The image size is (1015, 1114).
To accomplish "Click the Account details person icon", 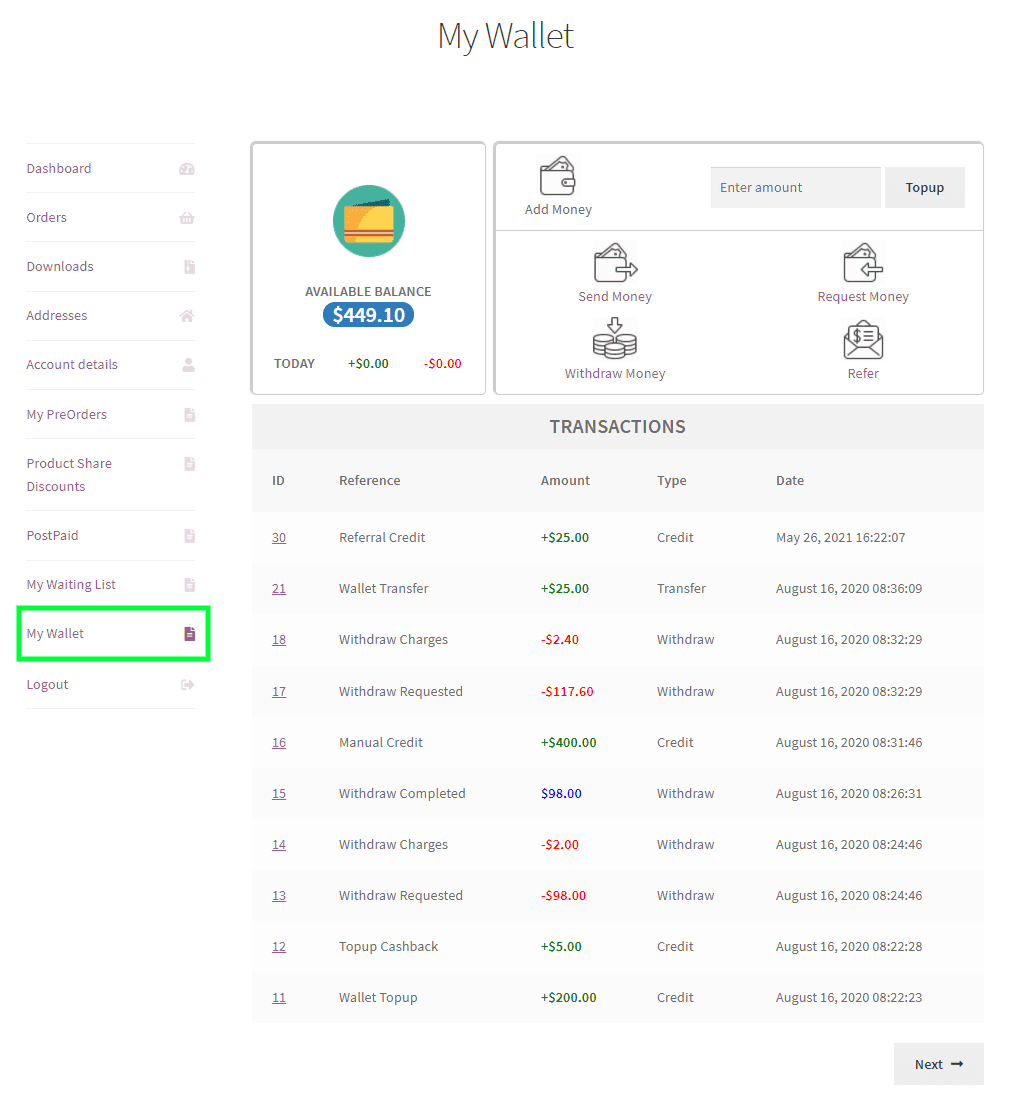I will 187,364.
